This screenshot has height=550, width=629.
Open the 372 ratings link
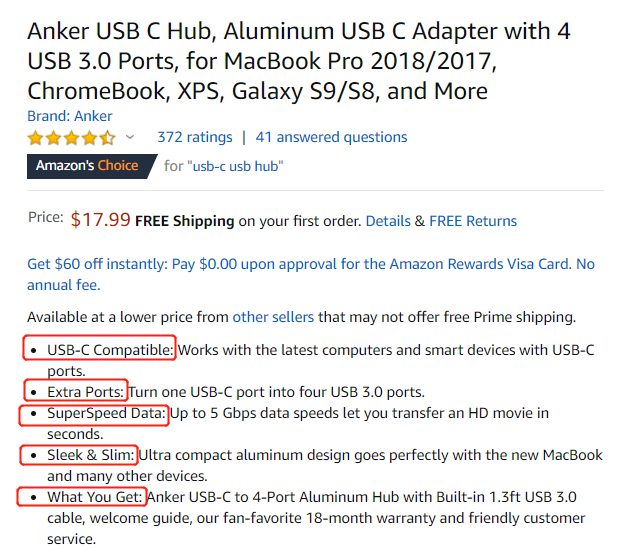(x=195, y=137)
